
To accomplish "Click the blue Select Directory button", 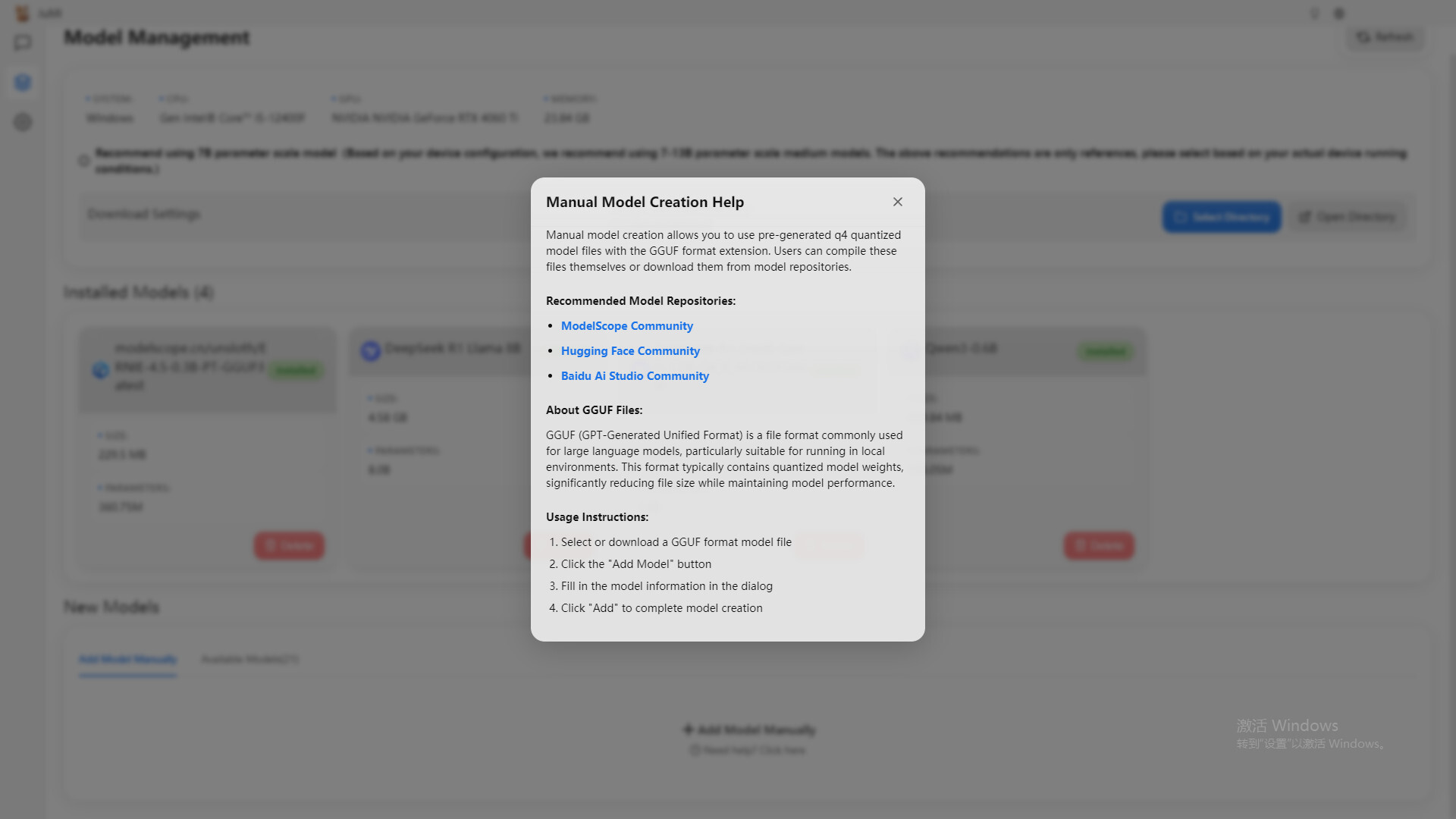I will coord(1221,217).
